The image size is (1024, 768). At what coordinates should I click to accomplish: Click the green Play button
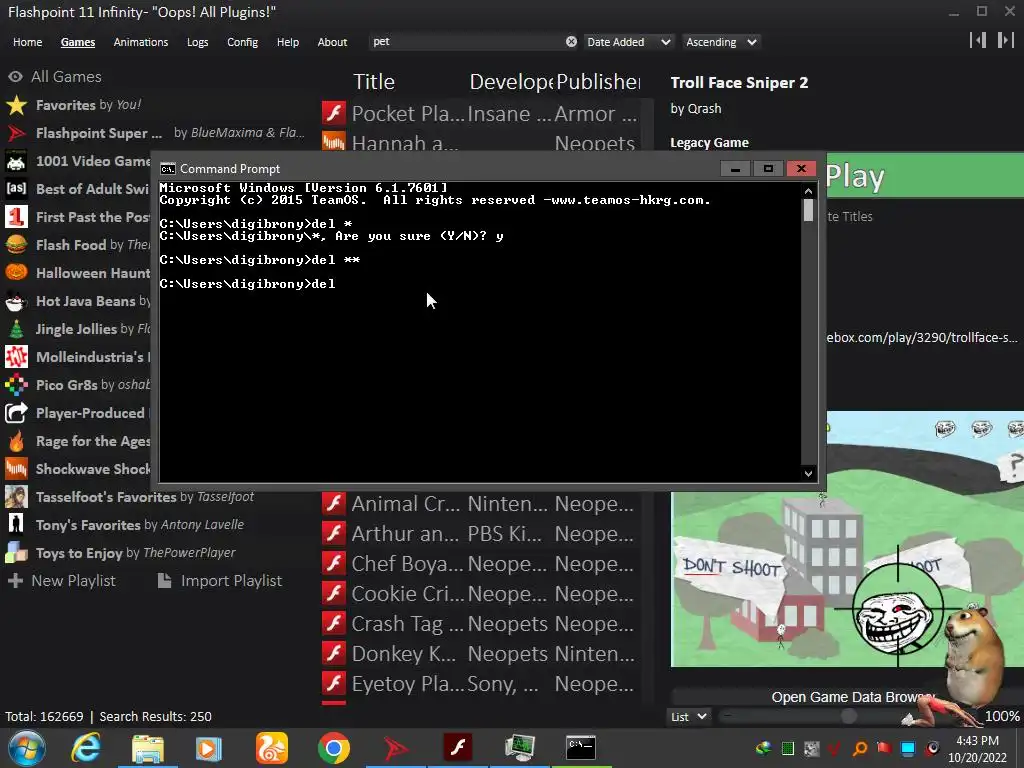pos(925,176)
